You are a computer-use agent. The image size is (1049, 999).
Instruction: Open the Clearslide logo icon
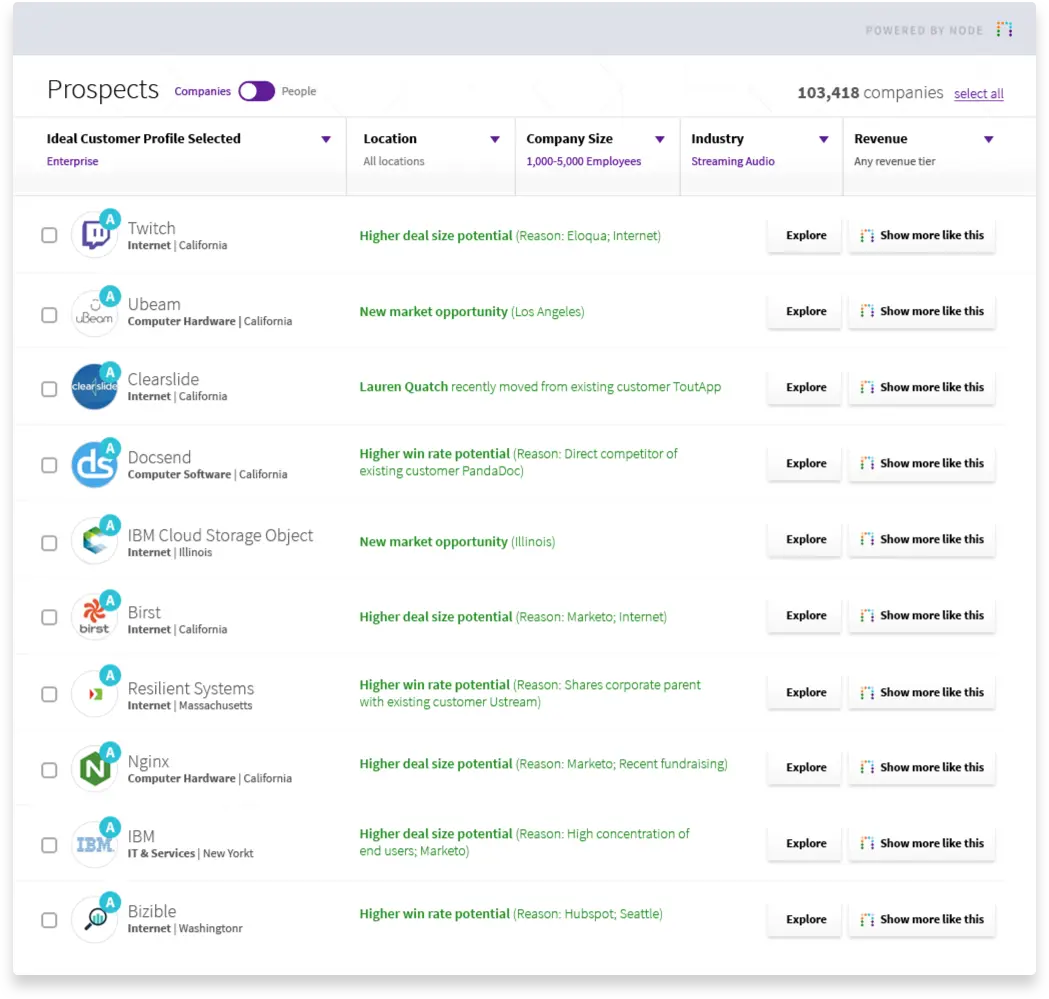pyautogui.click(x=94, y=387)
